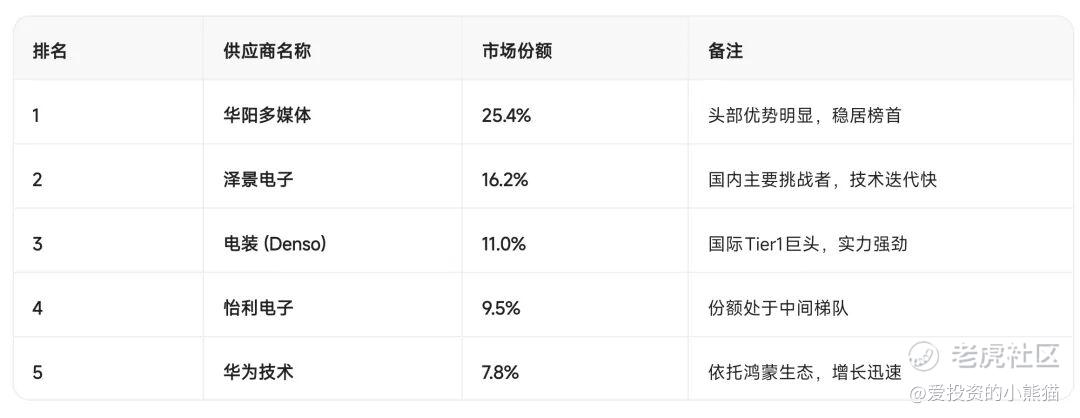1080x418 pixels.
Task: Click the 老虎社区 watermark text
Action: pyautogui.click(x=1003, y=354)
